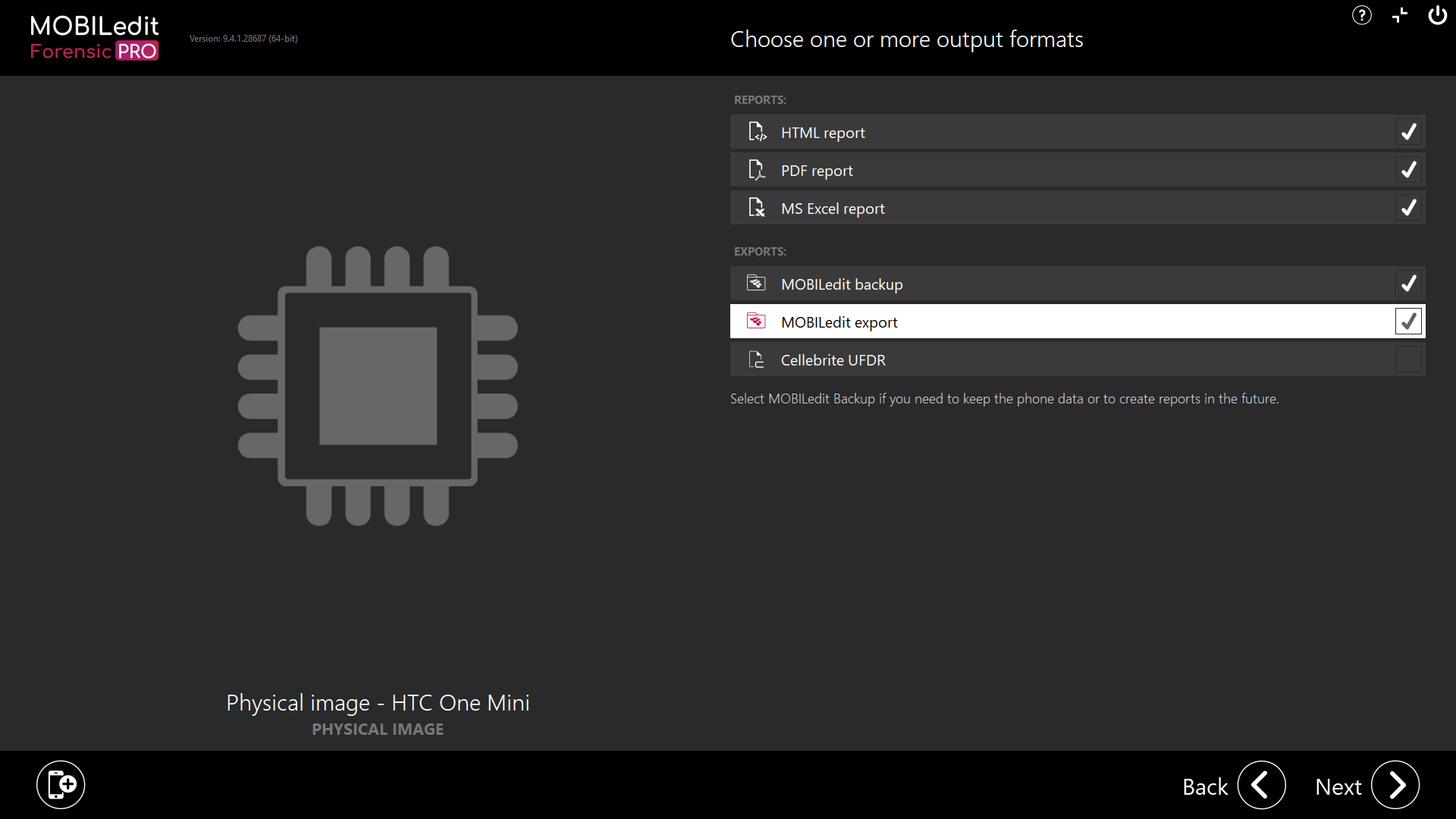Click the MOBILedit export red icon

coord(756,321)
